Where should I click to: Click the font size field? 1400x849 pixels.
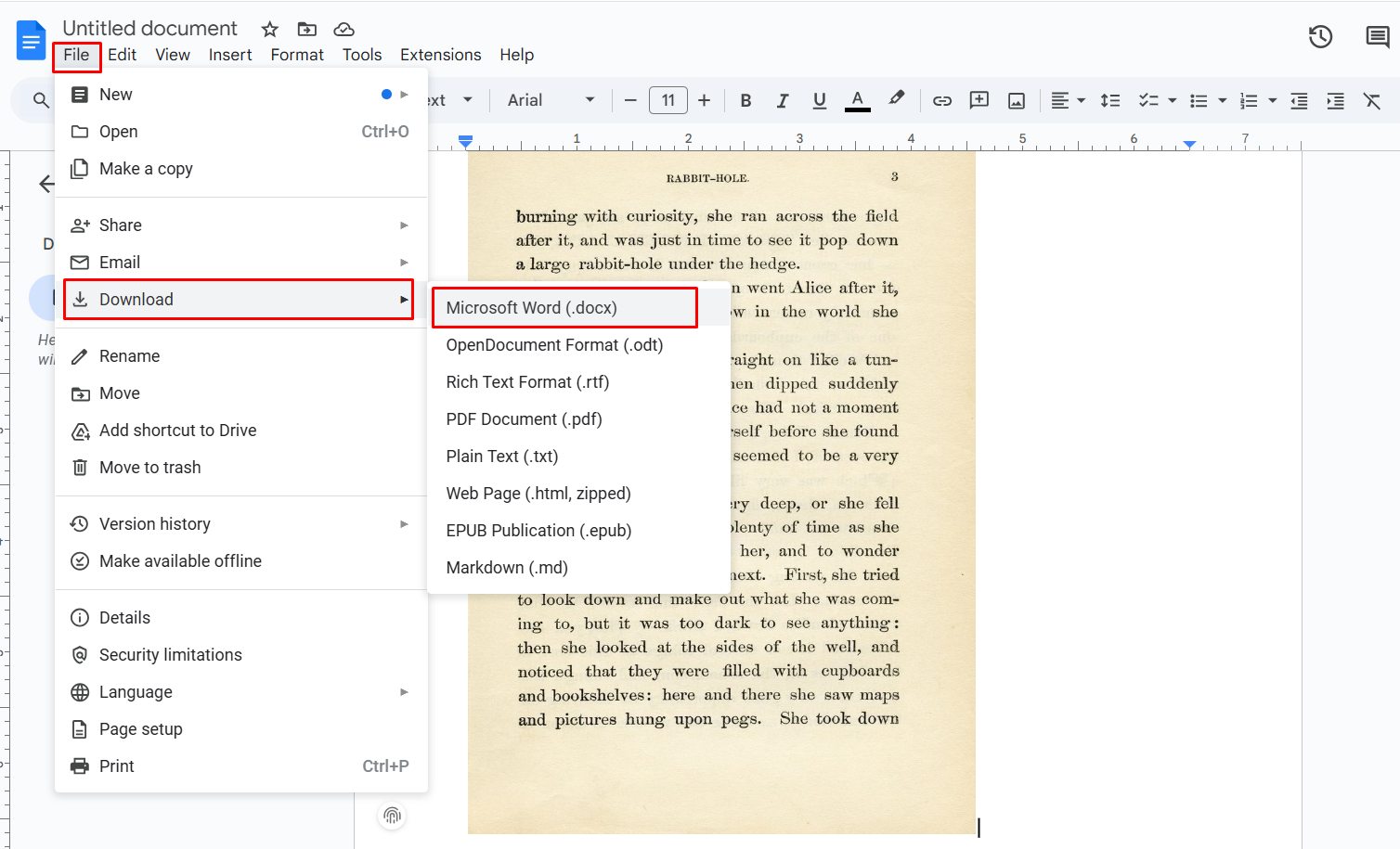[668, 100]
